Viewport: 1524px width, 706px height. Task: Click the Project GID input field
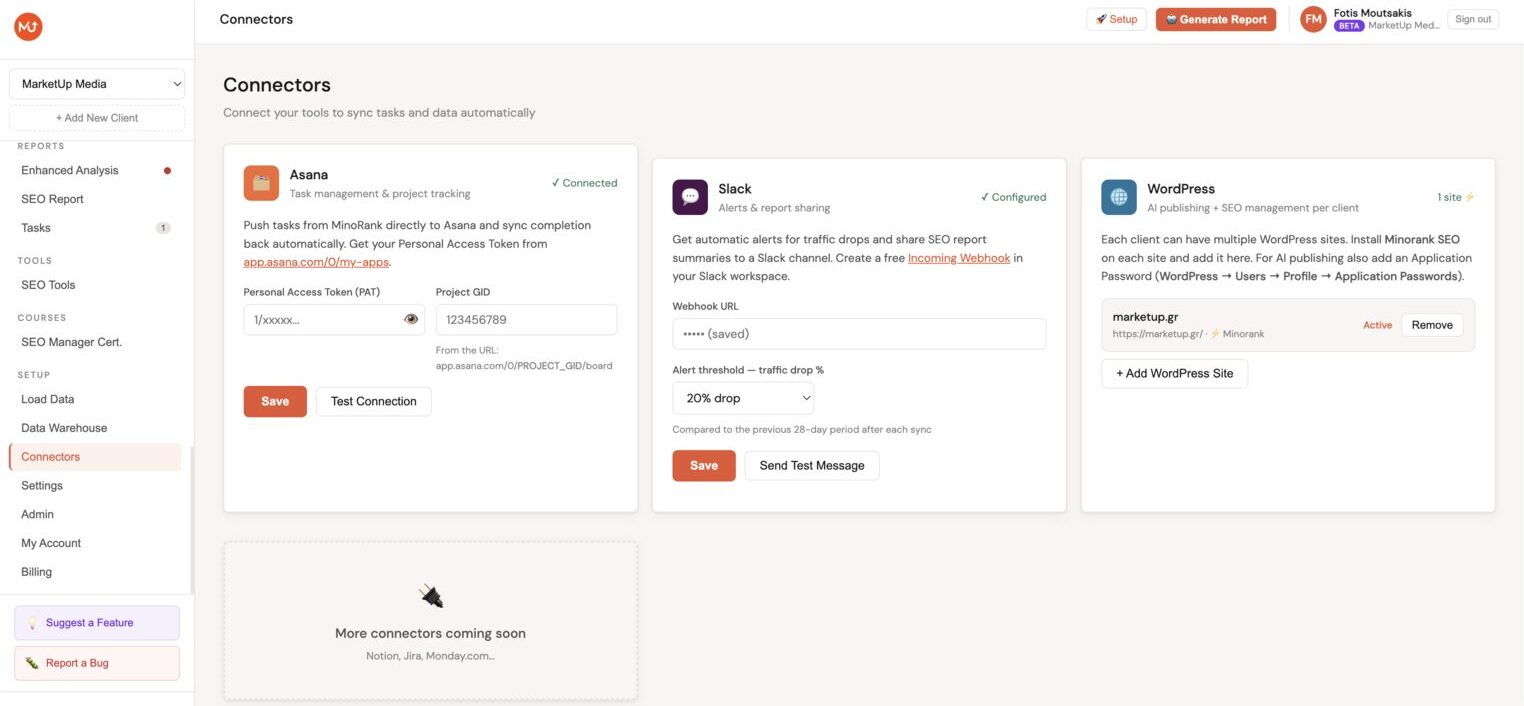tap(526, 320)
